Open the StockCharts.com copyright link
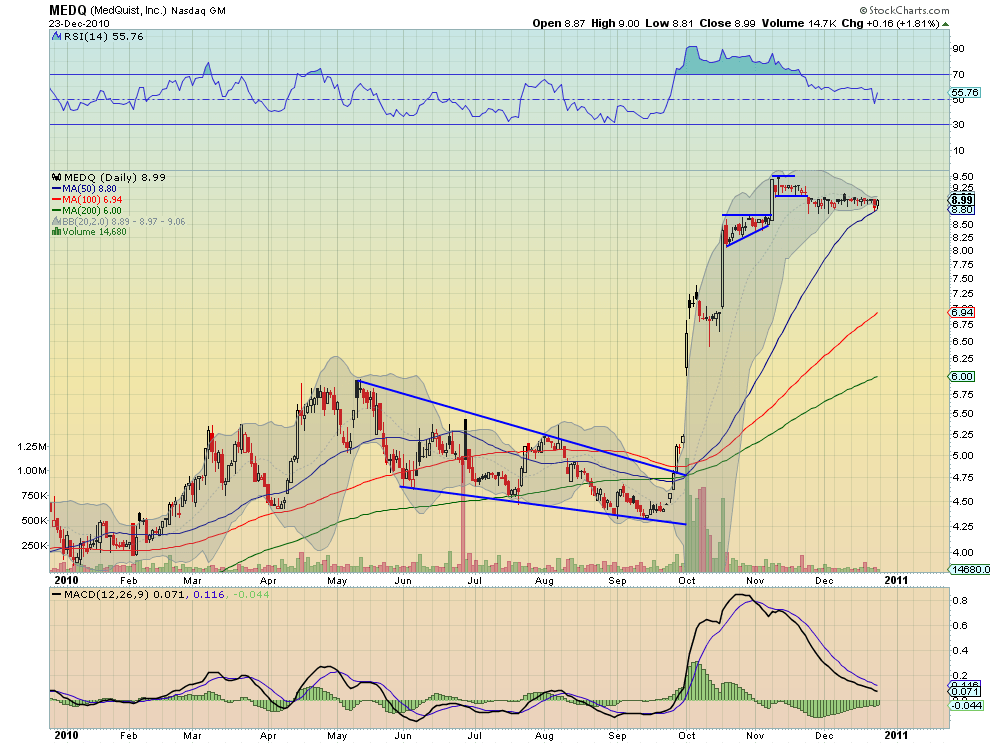990x744 pixels. 904,10
